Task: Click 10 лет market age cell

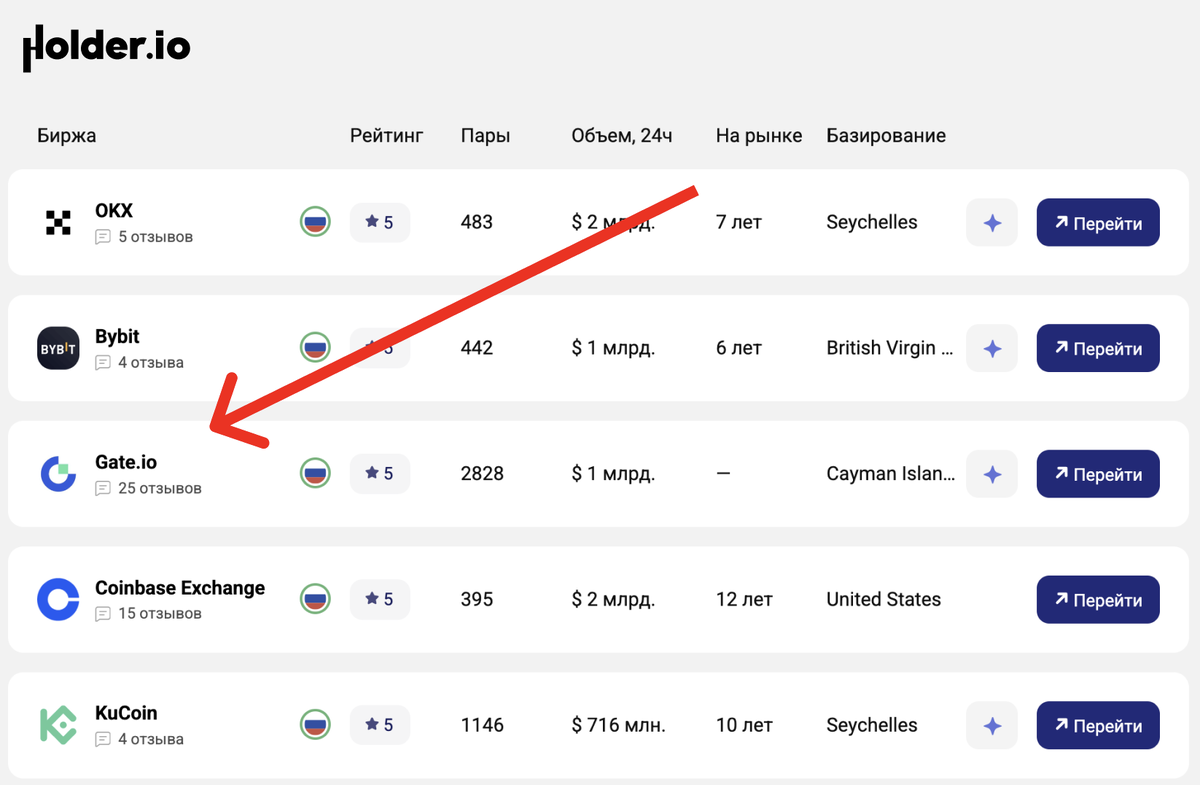Action: tap(744, 725)
